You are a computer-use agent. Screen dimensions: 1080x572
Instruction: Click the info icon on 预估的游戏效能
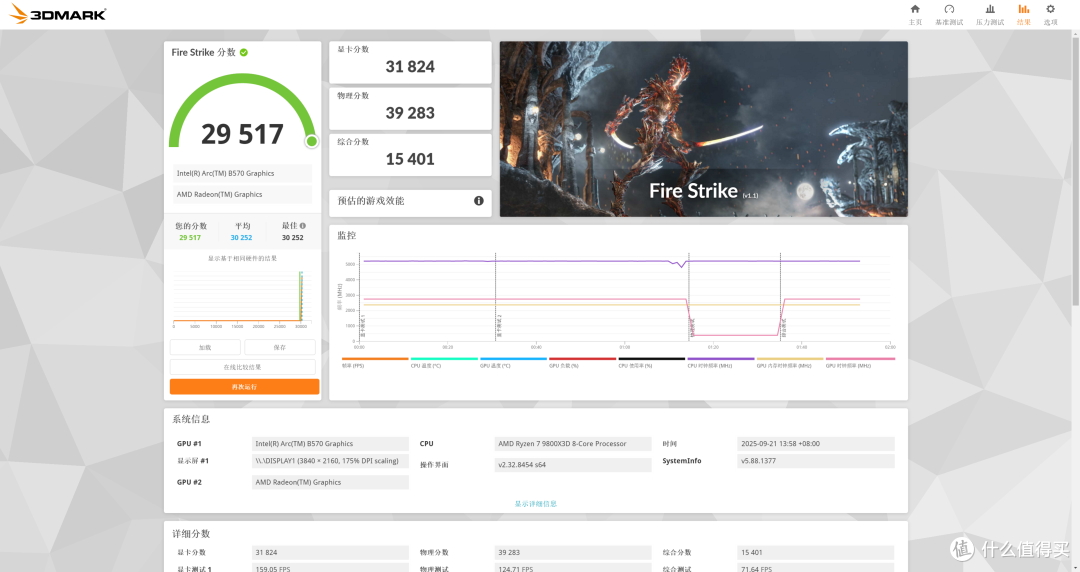coord(479,201)
